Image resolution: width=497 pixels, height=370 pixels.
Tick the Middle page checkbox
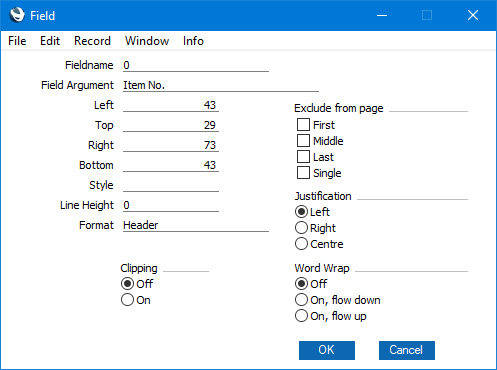click(303, 141)
